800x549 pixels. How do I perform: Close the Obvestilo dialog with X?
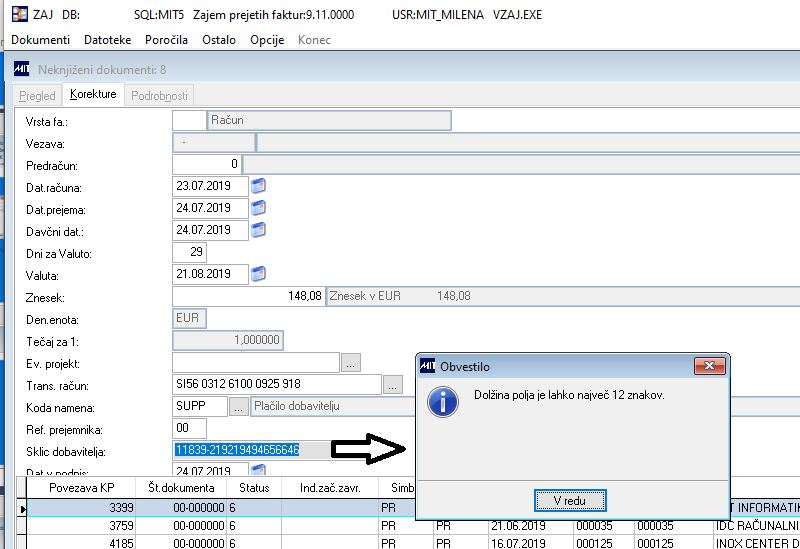click(711, 366)
